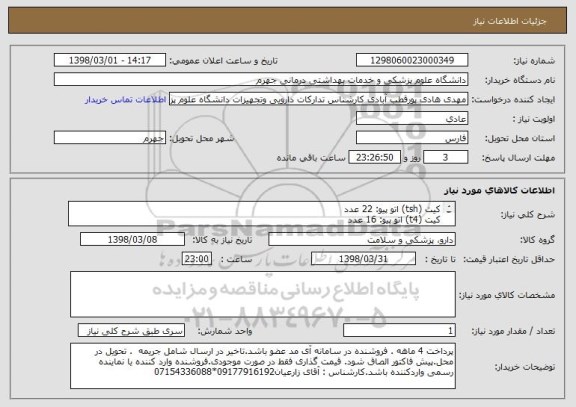576x407 pixels.
Task: Click the label شماره نیاز
Action: (x=534, y=61)
